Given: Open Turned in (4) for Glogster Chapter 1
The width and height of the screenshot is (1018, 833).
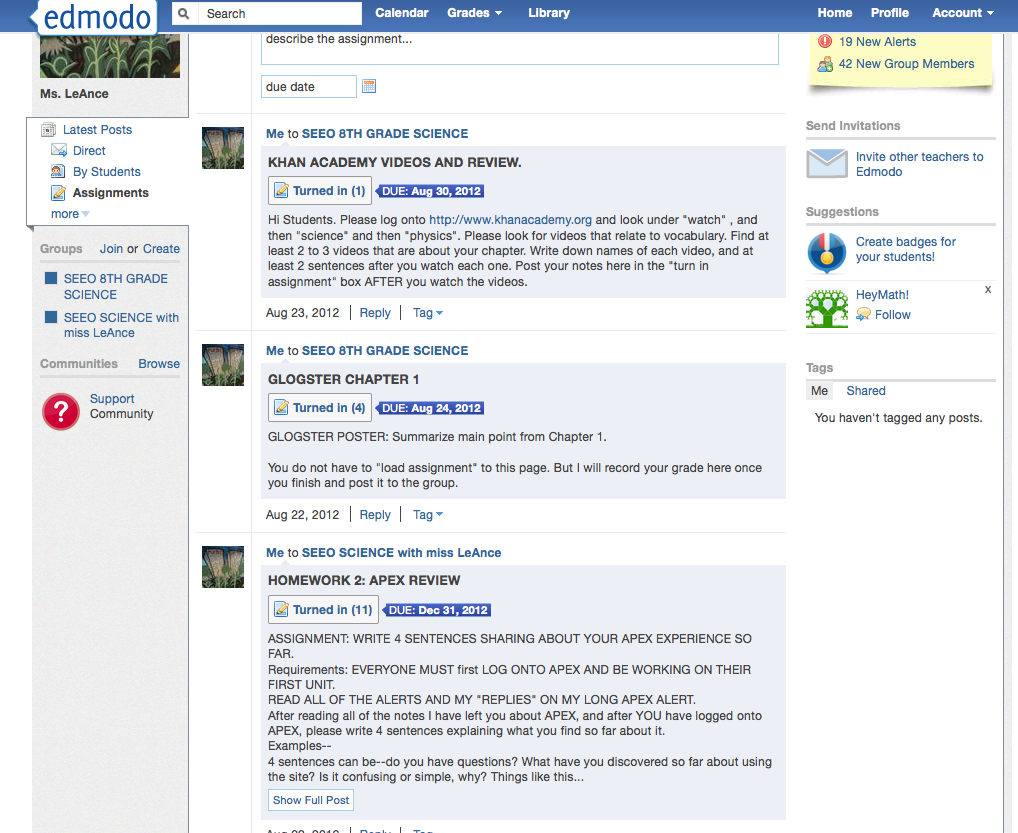Looking at the screenshot, I should (320, 408).
